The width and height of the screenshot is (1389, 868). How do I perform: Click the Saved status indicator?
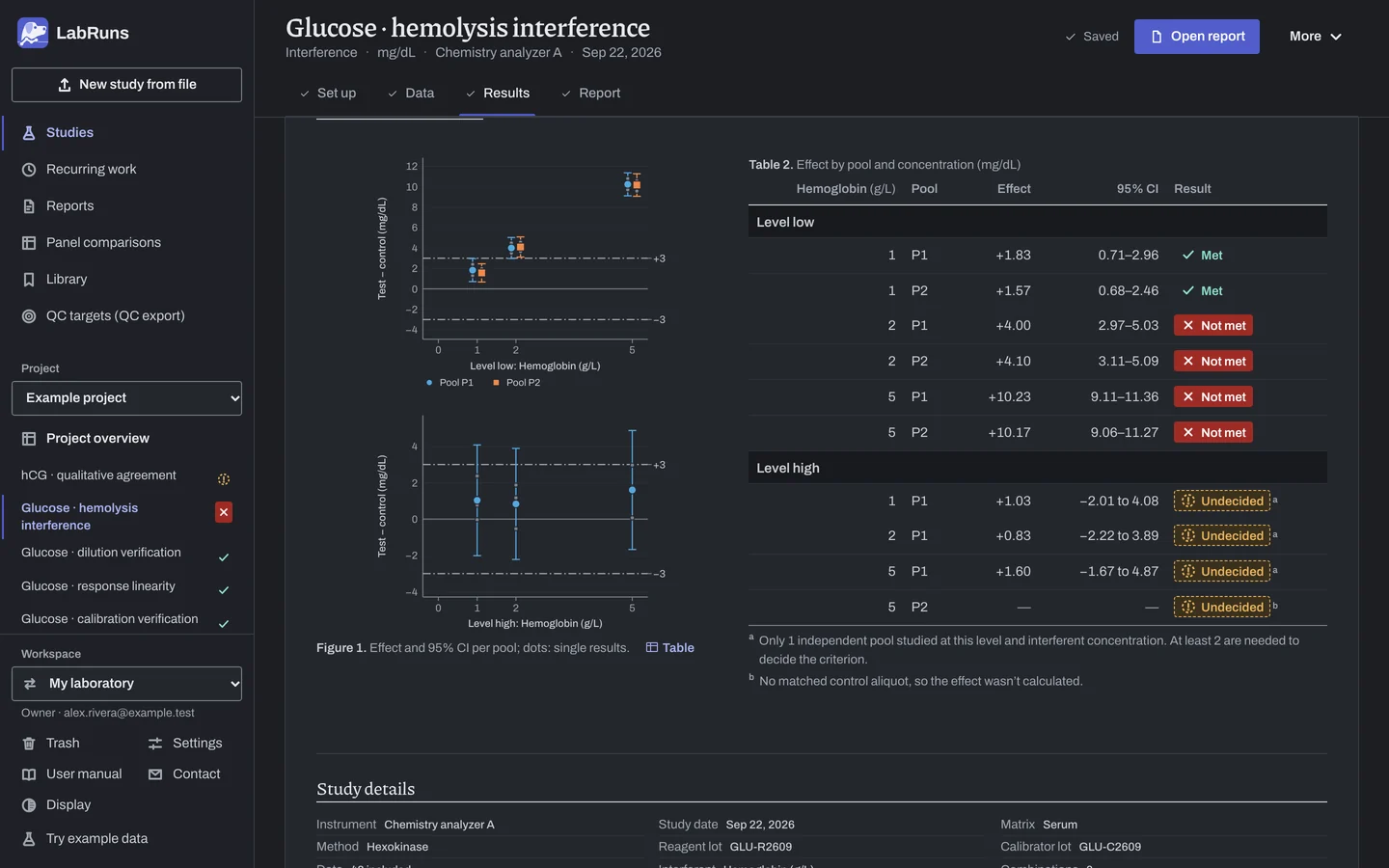1092,37
